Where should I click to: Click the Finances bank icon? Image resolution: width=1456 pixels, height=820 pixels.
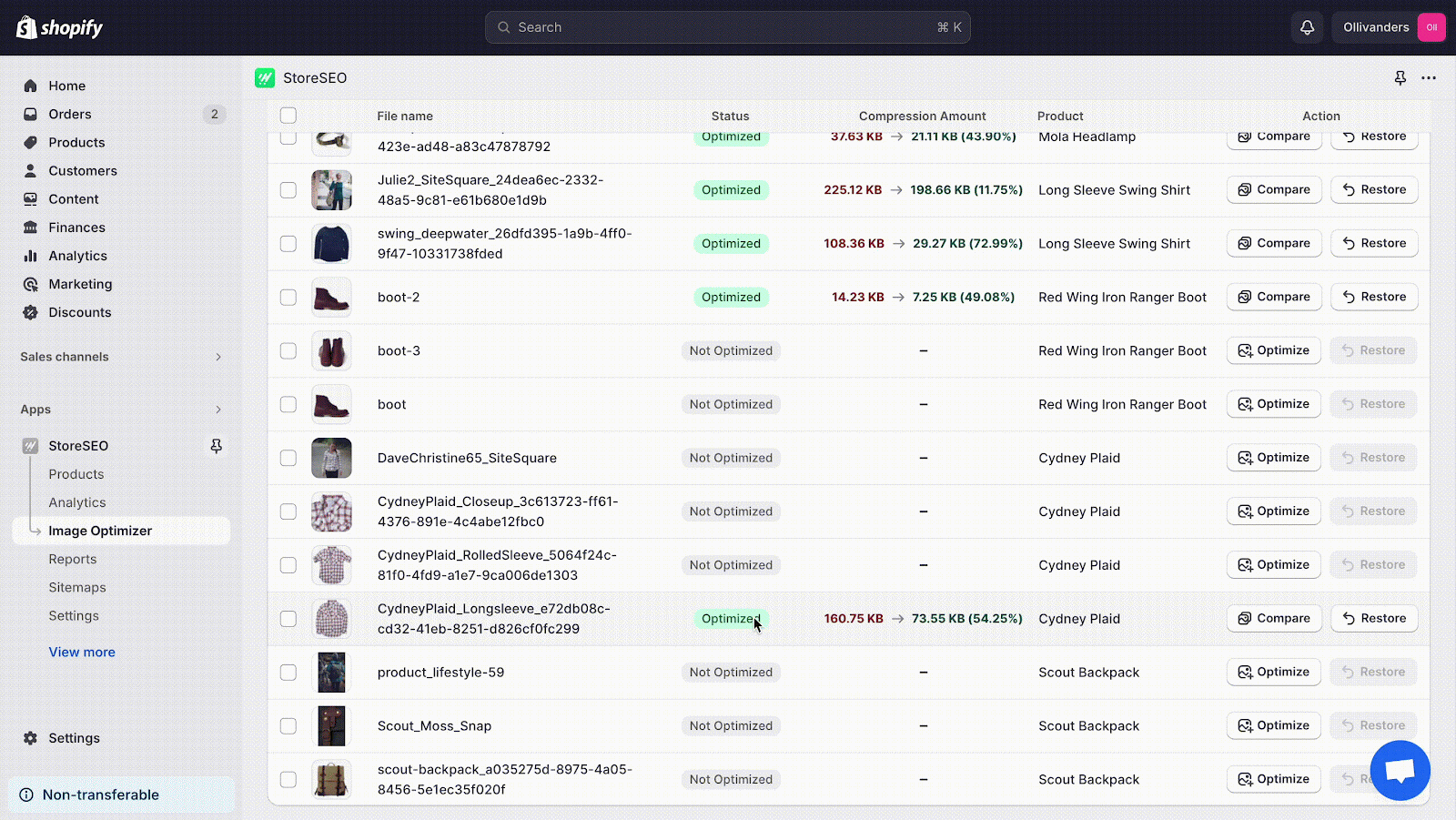31,227
